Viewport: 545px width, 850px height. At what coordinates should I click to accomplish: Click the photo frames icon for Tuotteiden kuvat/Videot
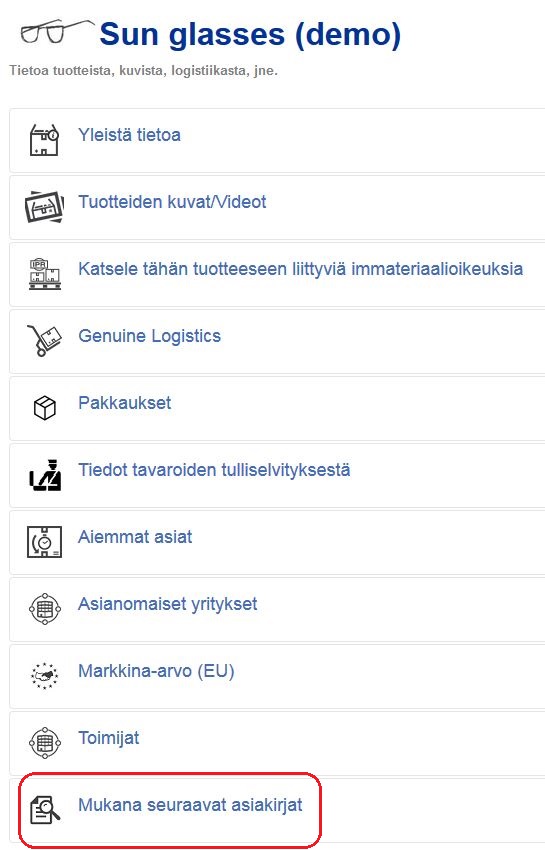[x=44, y=207]
